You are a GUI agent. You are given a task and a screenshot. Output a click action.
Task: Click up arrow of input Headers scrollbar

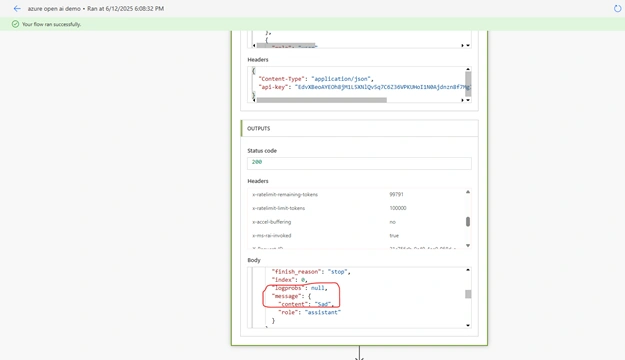(x=468, y=69)
